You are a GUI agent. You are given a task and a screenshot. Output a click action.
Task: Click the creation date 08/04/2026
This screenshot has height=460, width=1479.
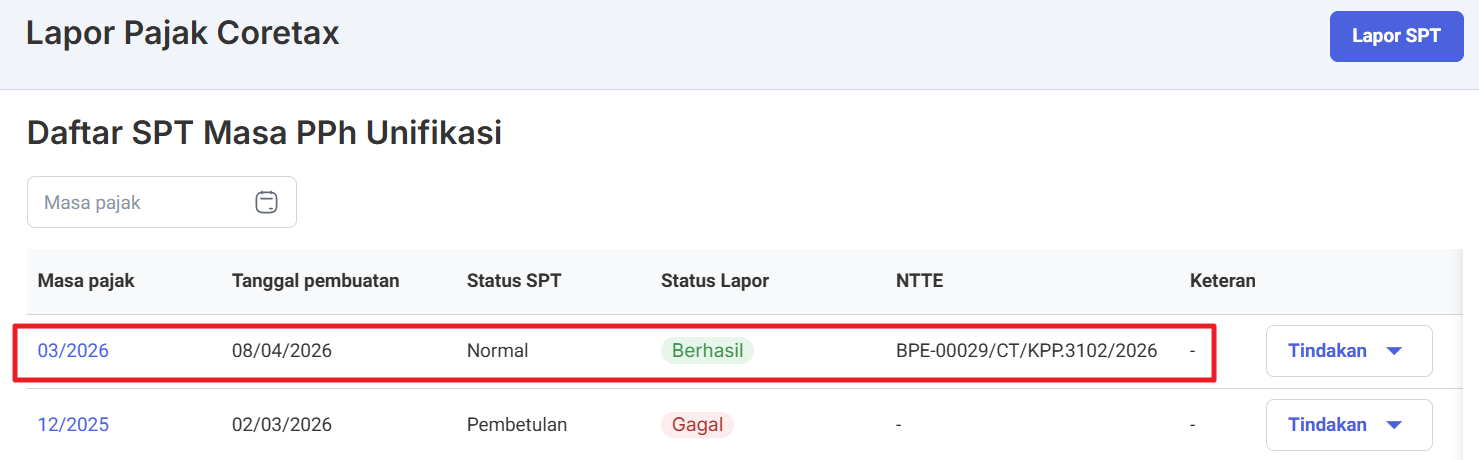pos(282,351)
